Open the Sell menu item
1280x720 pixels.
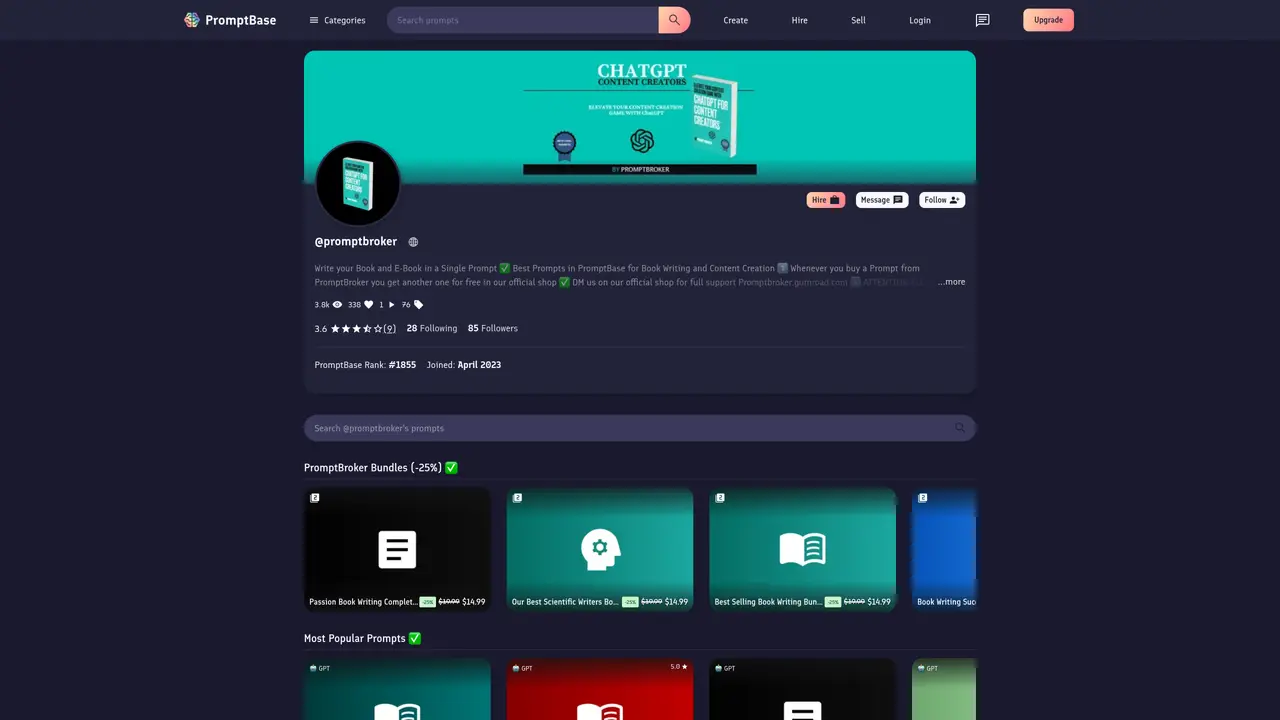(858, 20)
